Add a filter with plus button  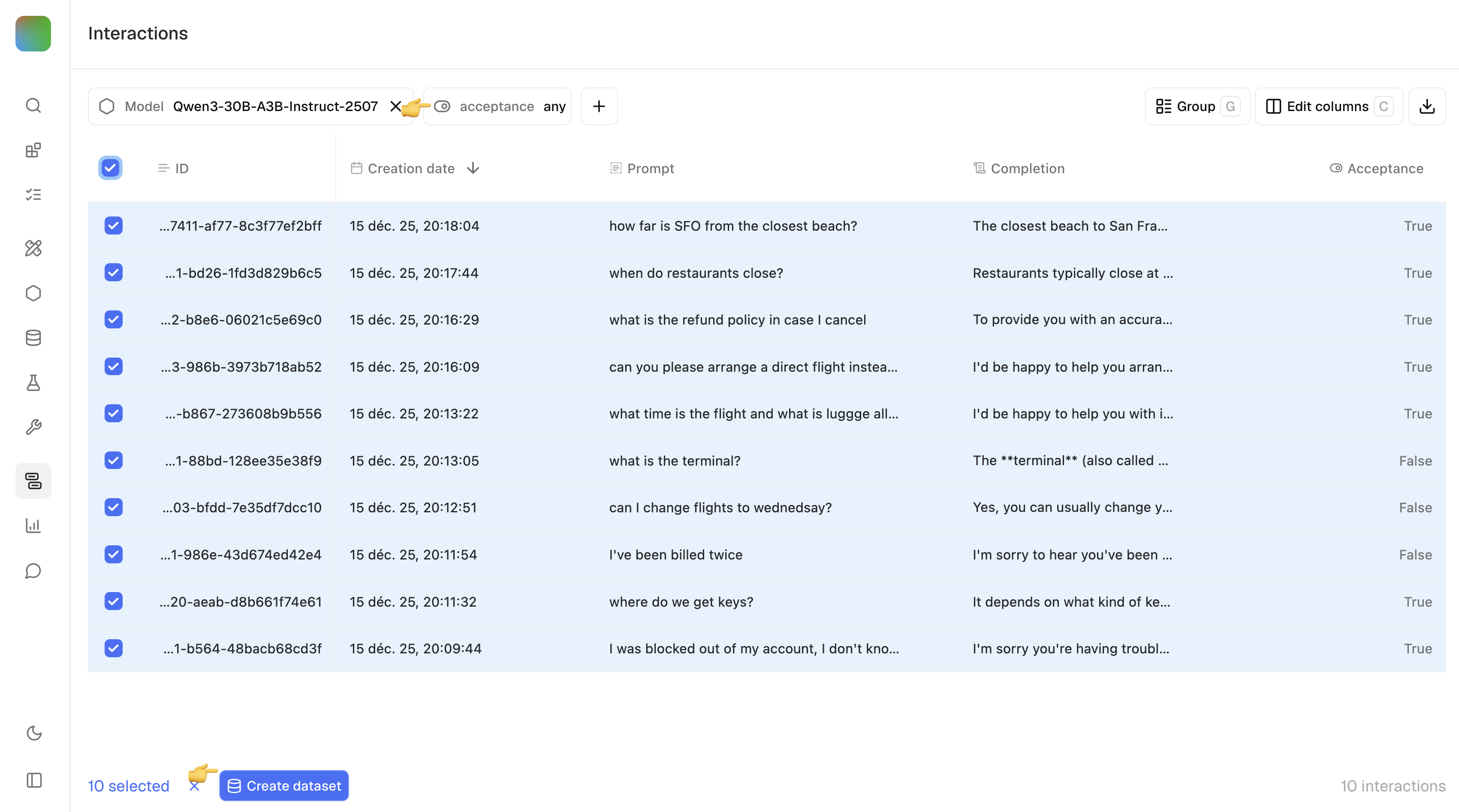tap(599, 106)
